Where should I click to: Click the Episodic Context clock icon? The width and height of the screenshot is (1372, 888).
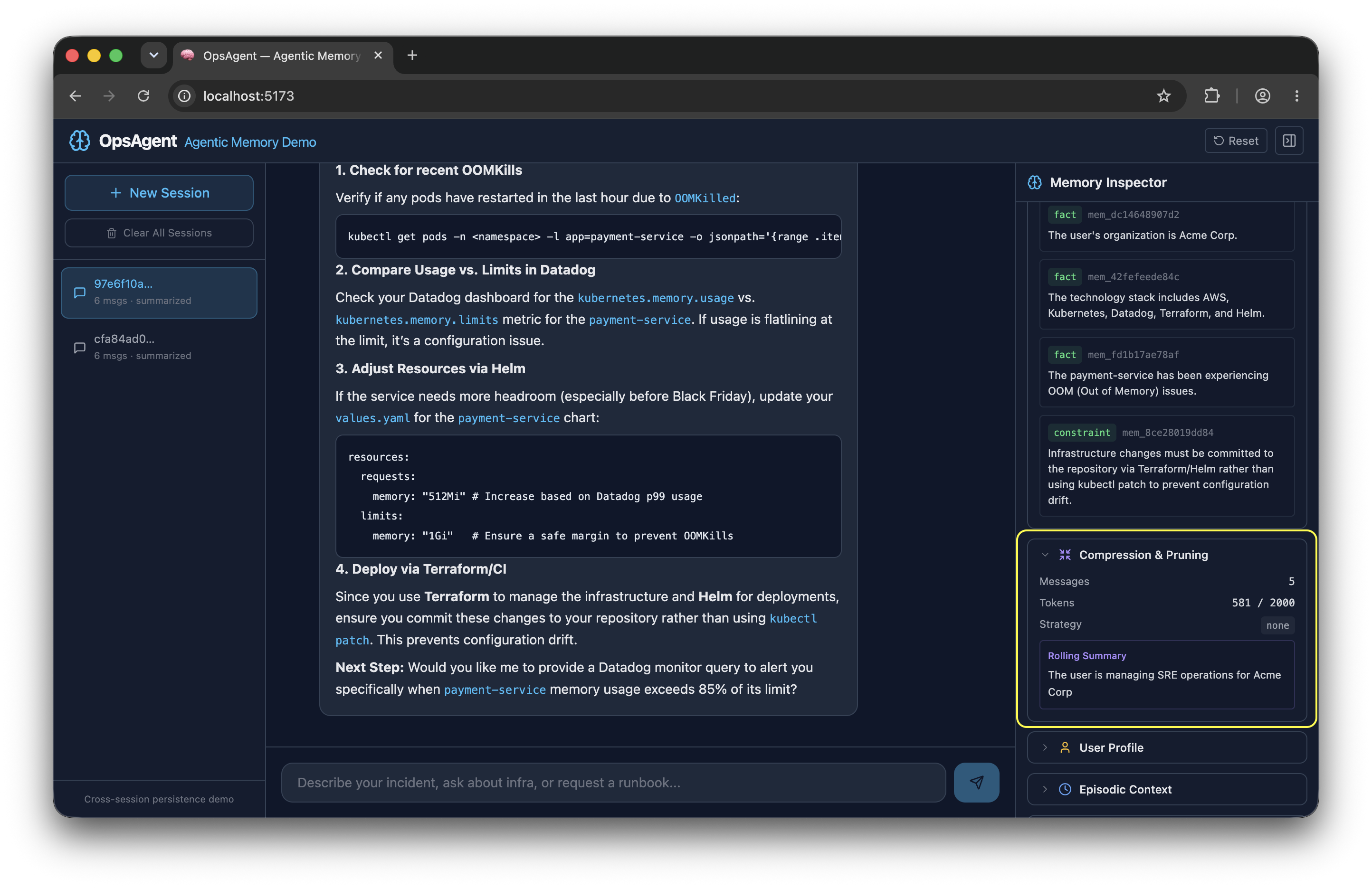[x=1065, y=789]
